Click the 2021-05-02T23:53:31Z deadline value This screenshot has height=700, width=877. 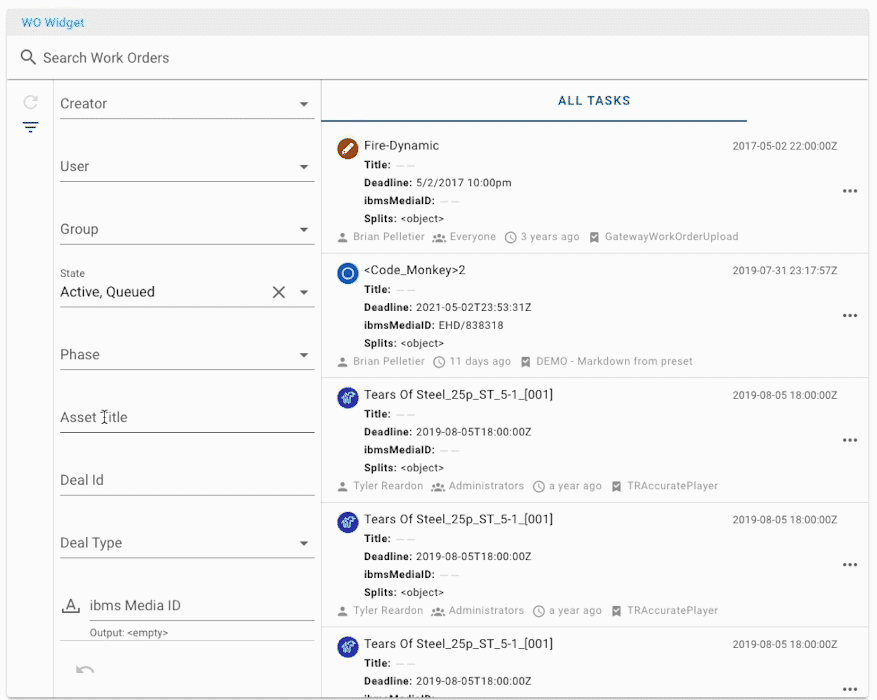point(473,308)
